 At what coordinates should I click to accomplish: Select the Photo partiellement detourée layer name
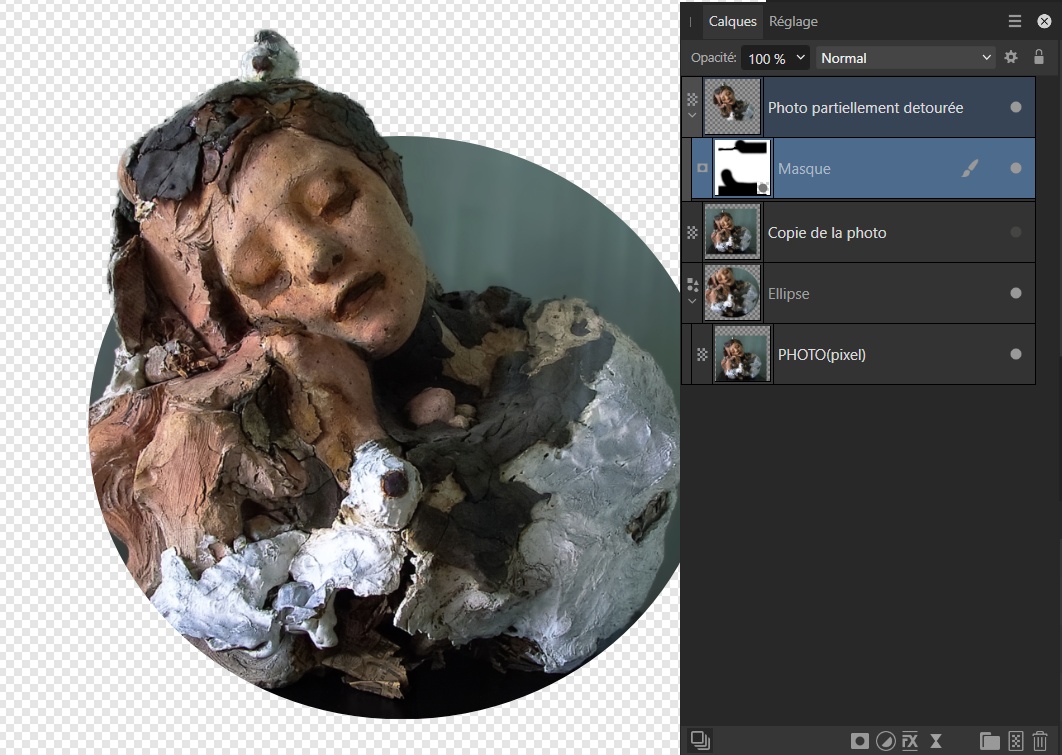point(865,108)
